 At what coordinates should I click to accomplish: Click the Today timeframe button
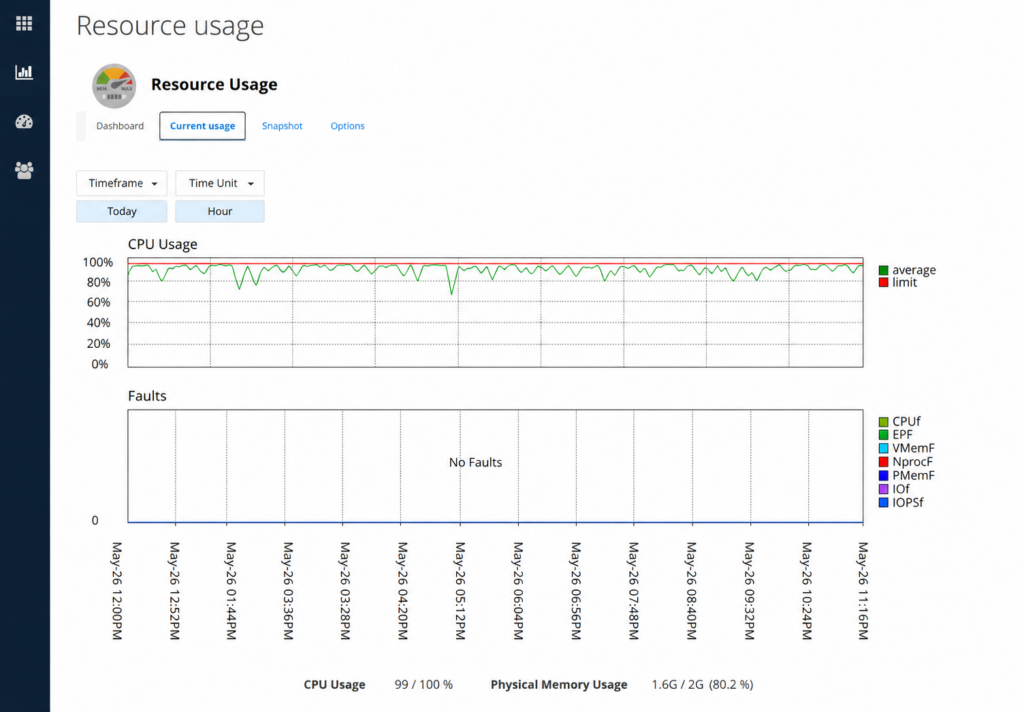click(x=122, y=212)
